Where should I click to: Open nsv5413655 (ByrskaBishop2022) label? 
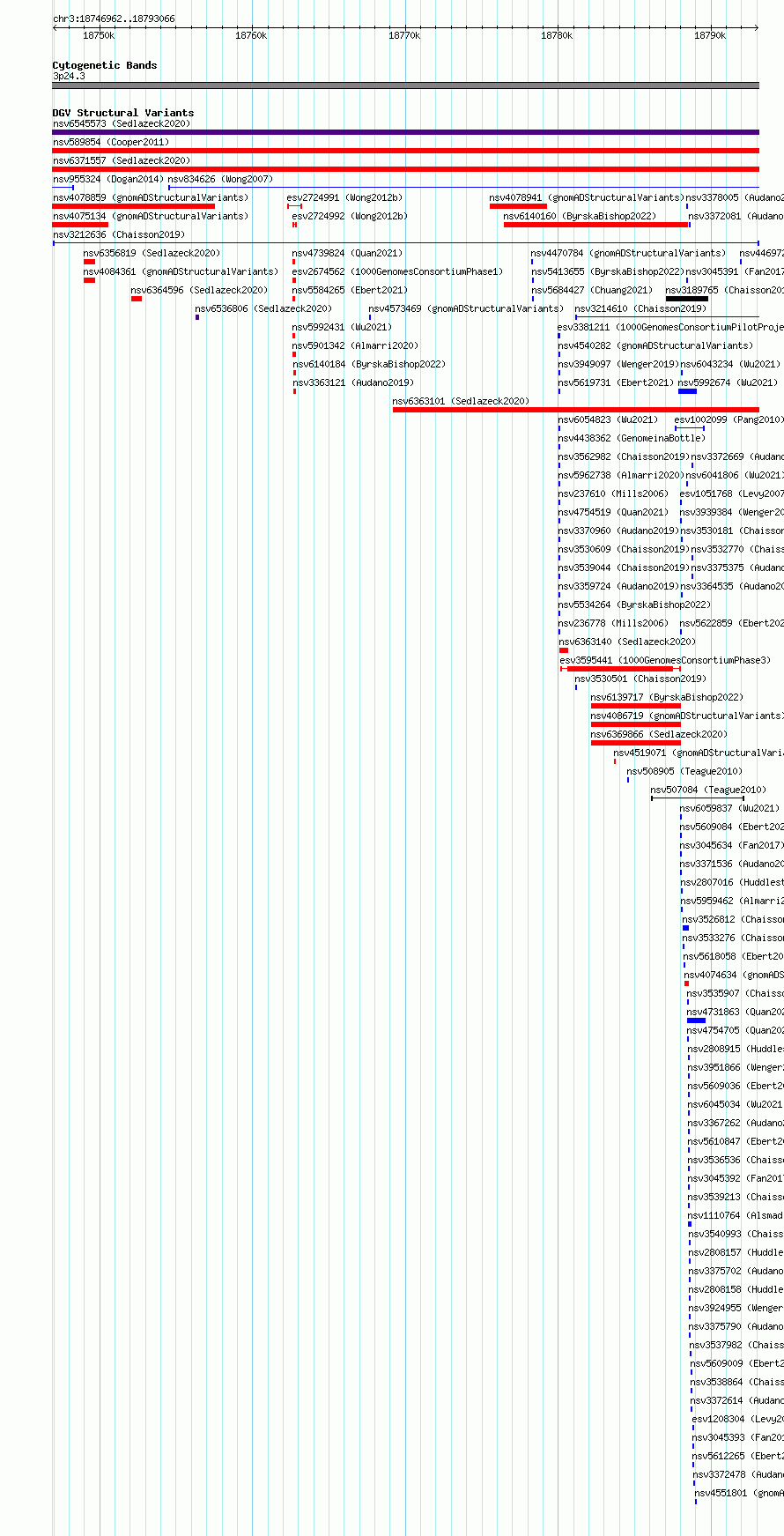608,271
